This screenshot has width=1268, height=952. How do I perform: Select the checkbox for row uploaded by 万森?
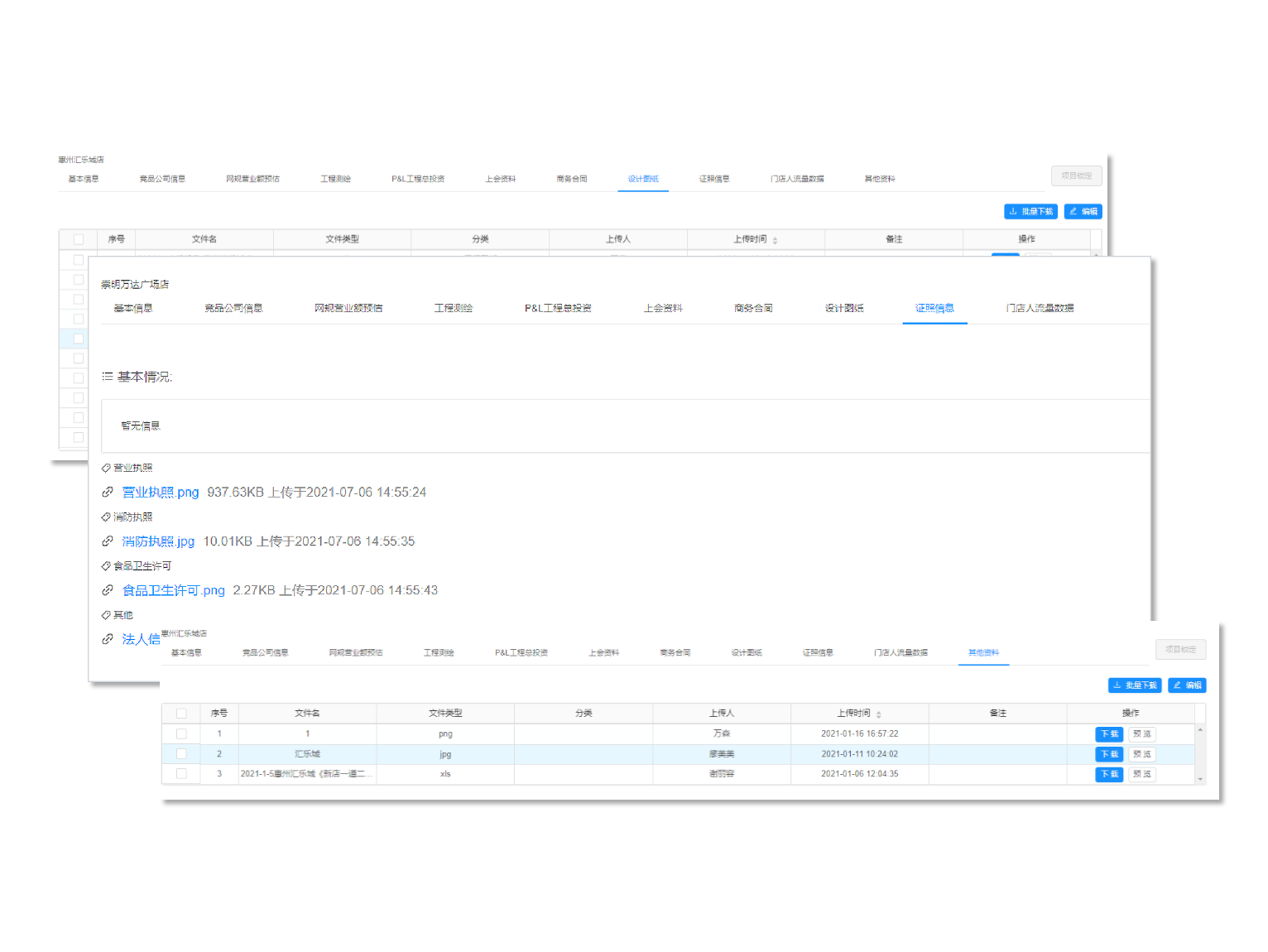coord(181,734)
